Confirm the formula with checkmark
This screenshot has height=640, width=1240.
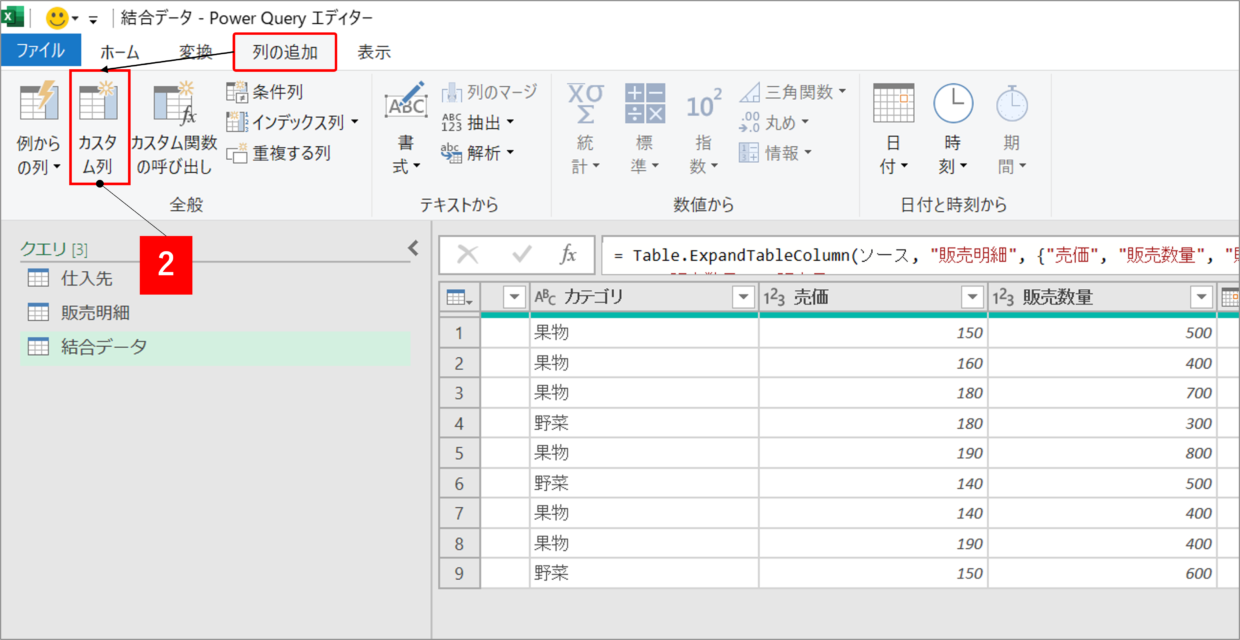(522, 255)
